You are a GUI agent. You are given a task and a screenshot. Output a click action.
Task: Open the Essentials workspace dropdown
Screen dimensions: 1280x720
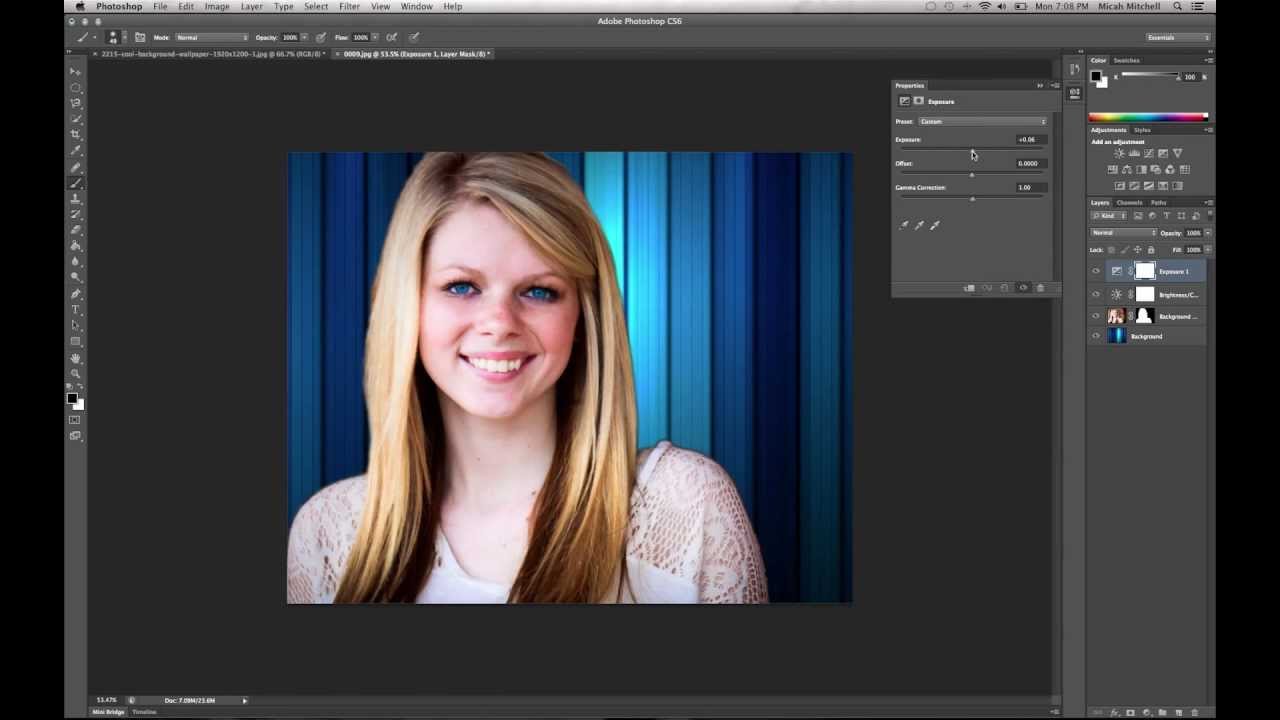coord(1178,37)
